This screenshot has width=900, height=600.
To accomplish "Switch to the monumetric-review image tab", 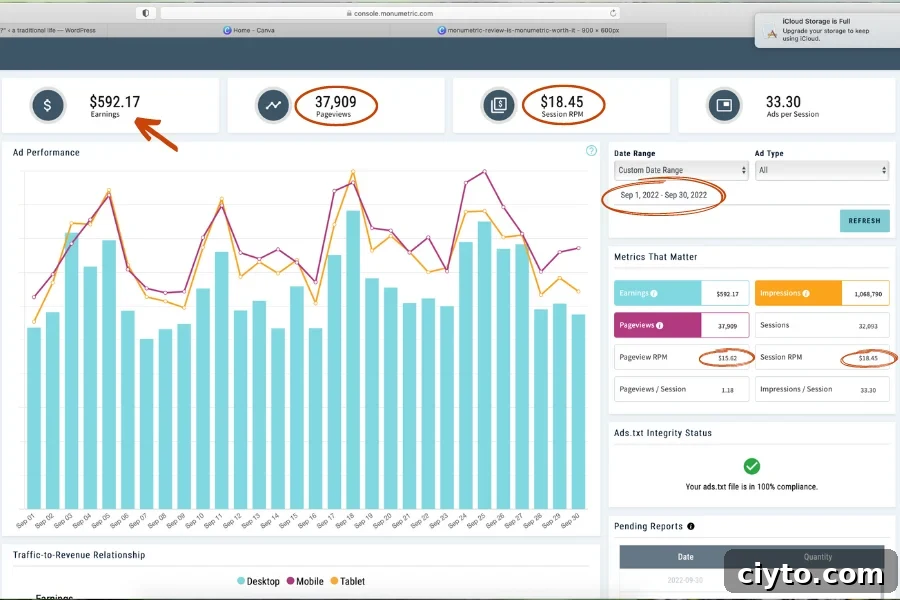I will (x=528, y=30).
